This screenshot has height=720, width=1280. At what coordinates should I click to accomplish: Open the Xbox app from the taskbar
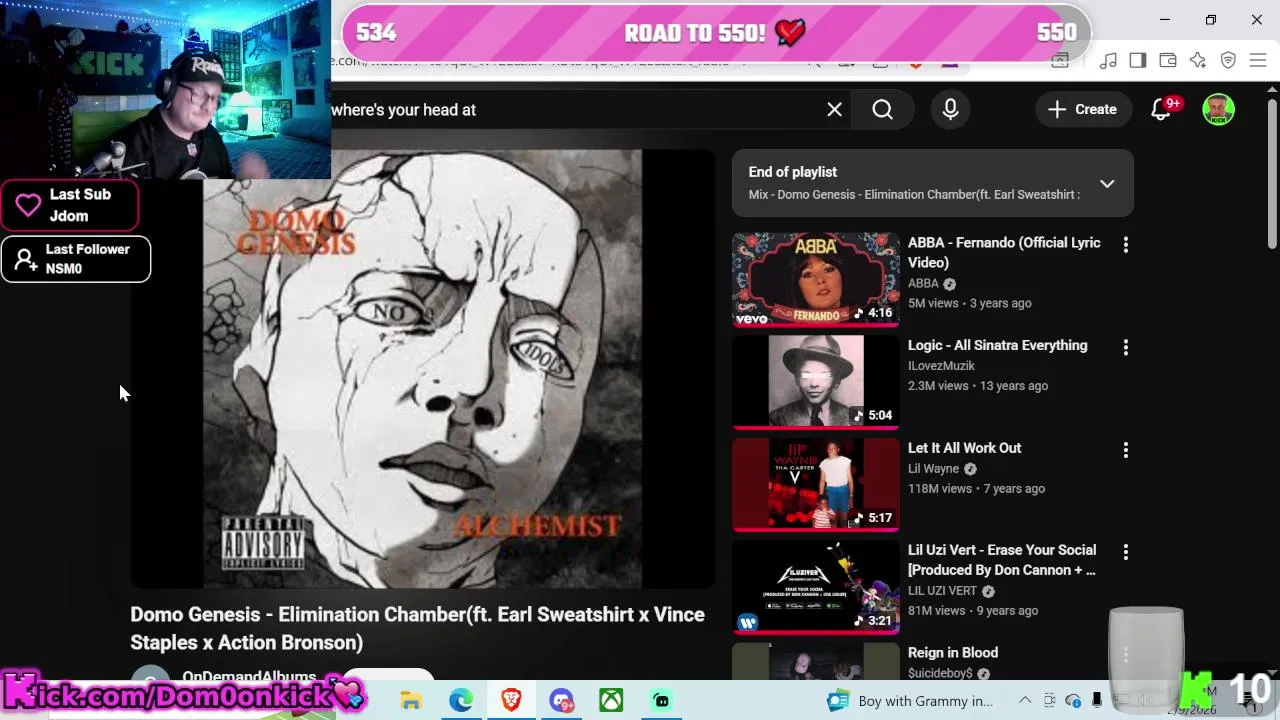click(611, 701)
